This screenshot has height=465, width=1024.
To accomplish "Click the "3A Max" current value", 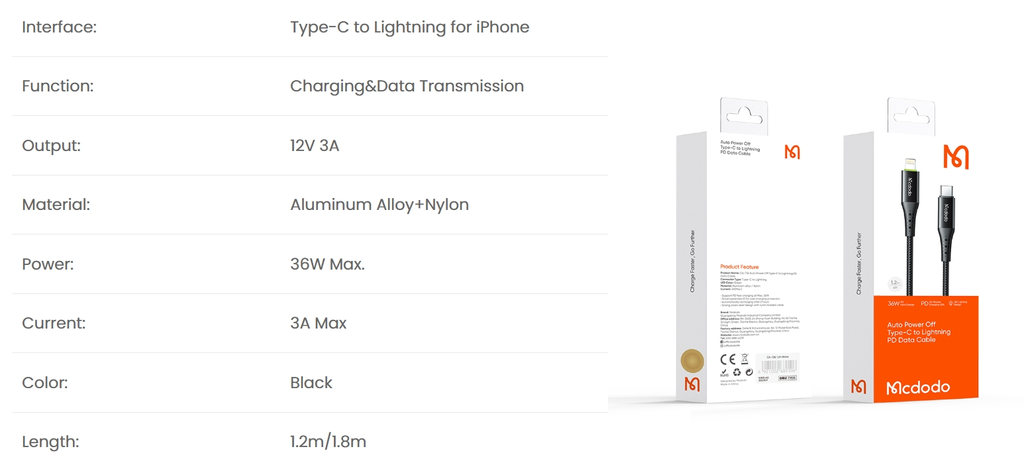I will coord(318,324).
